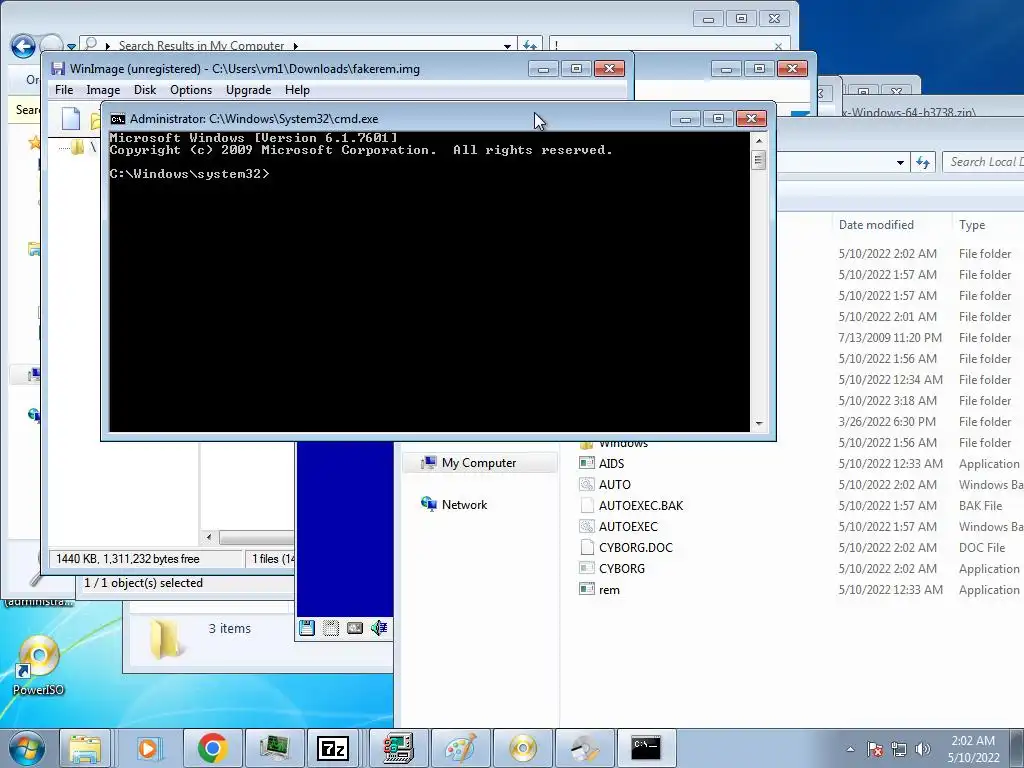1024x768 pixels.
Task: Click the Back button in Search Results window
Action: coord(24,46)
